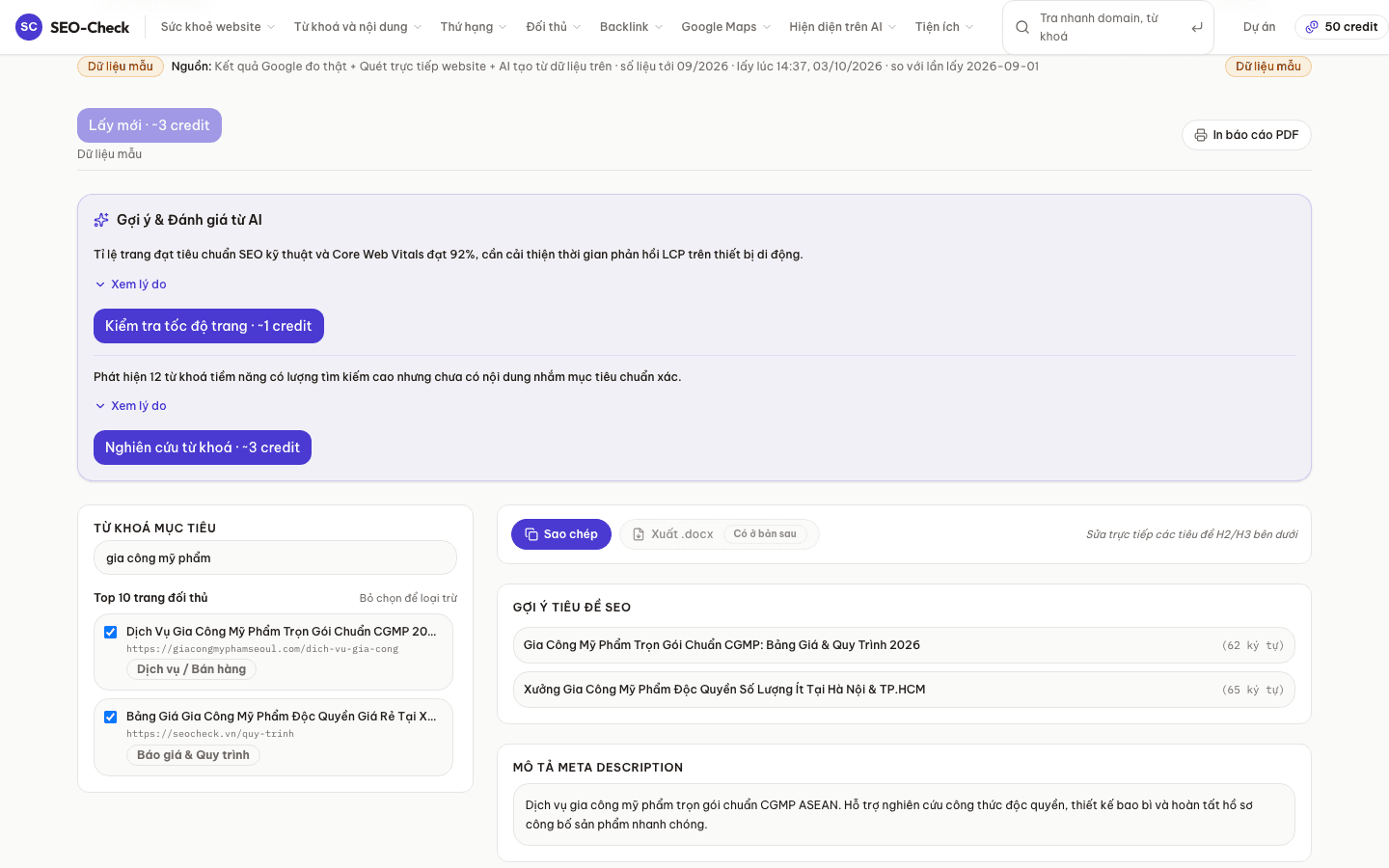Click the Báo giá & Quy trình tag
The height and width of the screenshot is (868, 1389).
click(193, 755)
